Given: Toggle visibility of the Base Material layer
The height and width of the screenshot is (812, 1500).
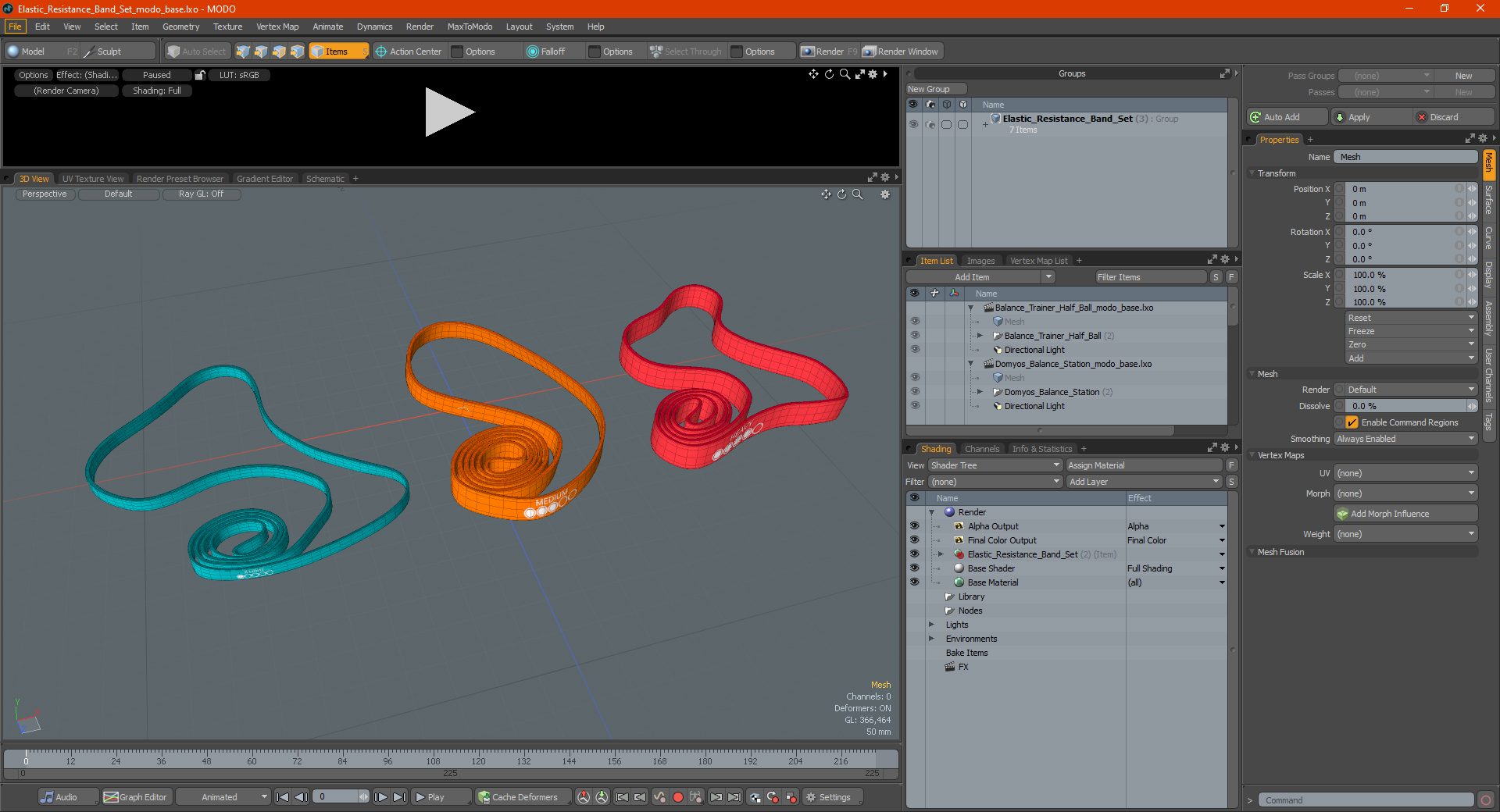Looking at the screenshot, I should coord(914,582).
